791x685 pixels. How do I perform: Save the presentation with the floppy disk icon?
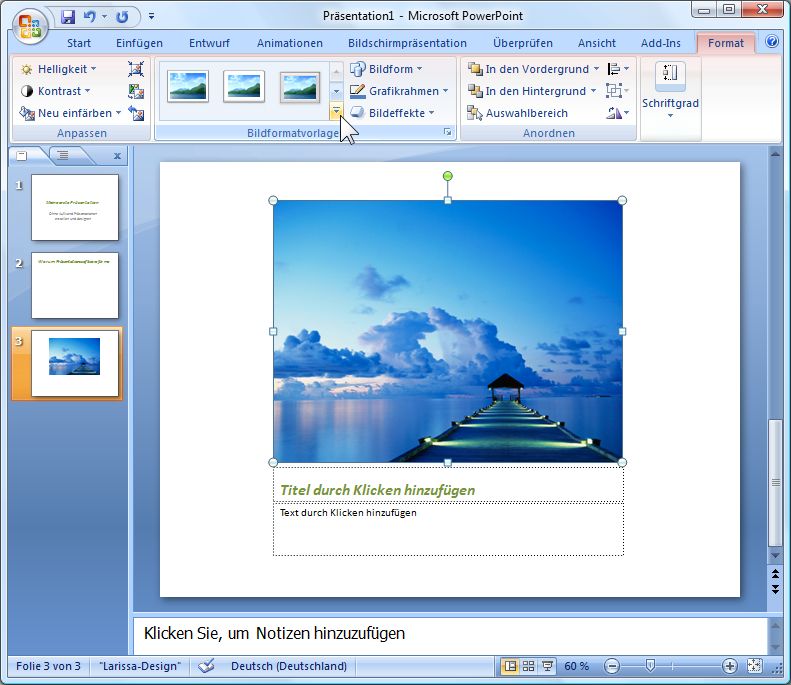pos(68,17)
